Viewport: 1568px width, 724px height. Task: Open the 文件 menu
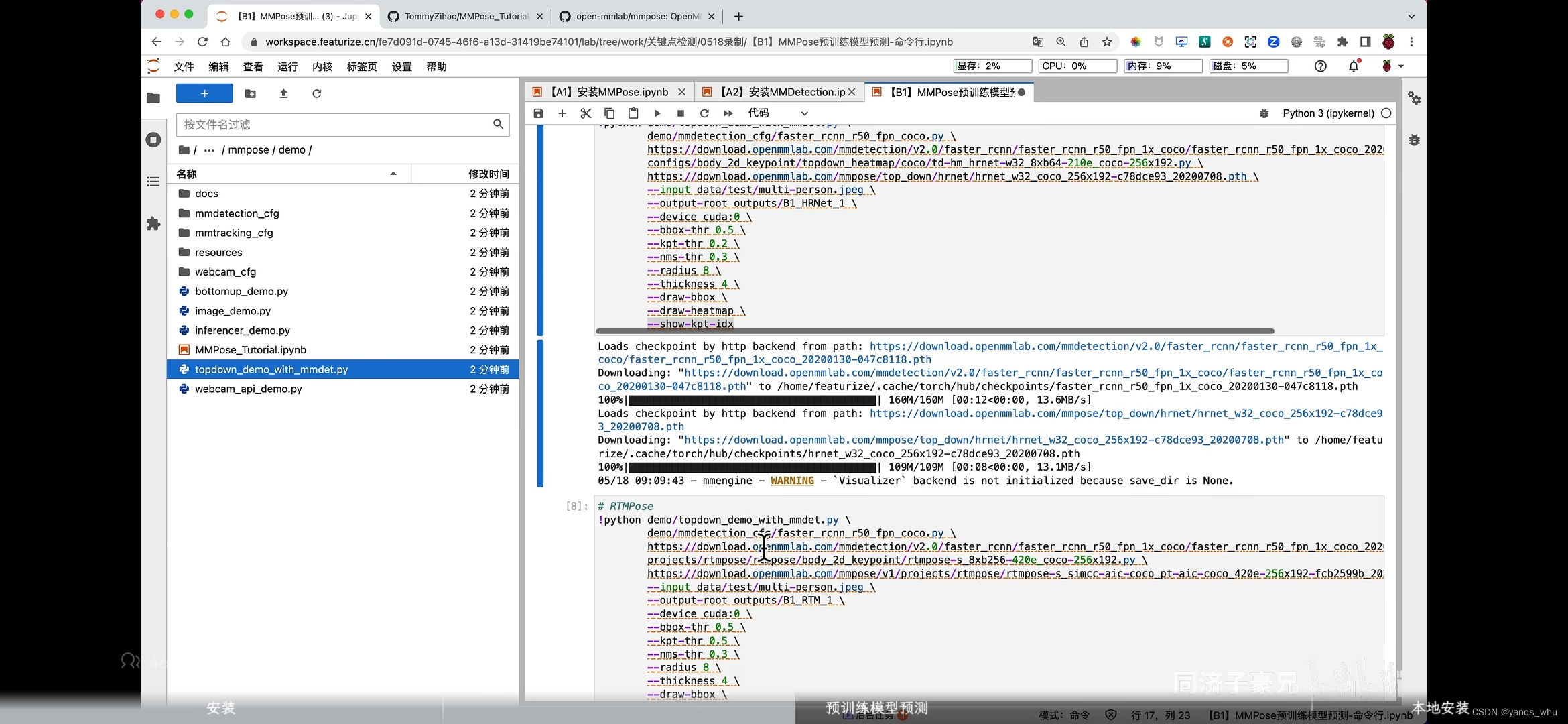click(x=184, y=66)
